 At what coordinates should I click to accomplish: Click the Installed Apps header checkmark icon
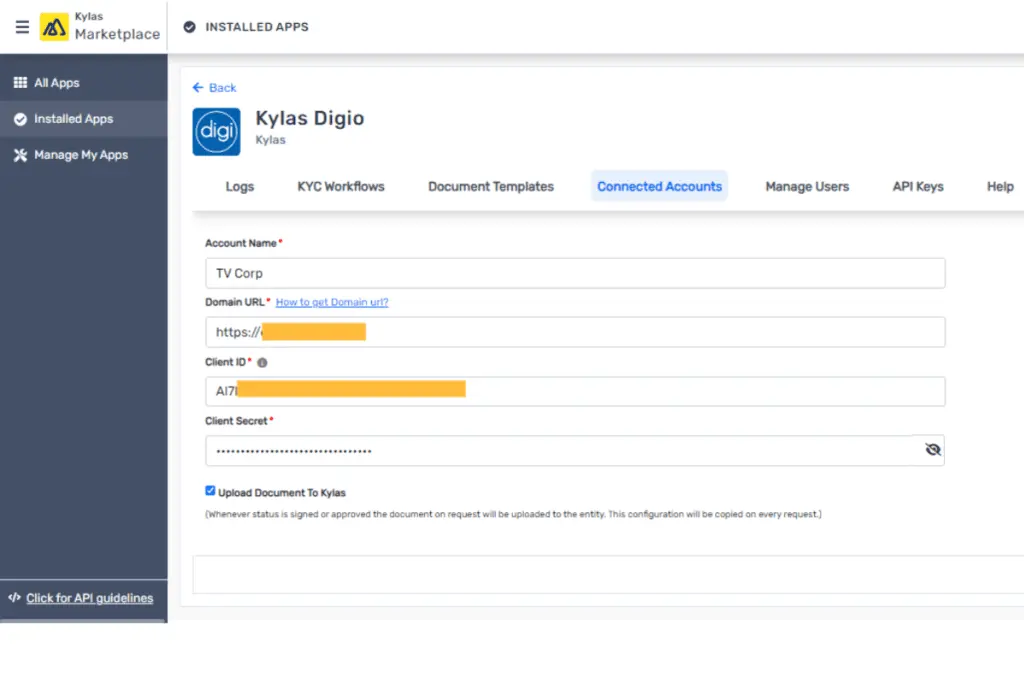click(189, 27)
